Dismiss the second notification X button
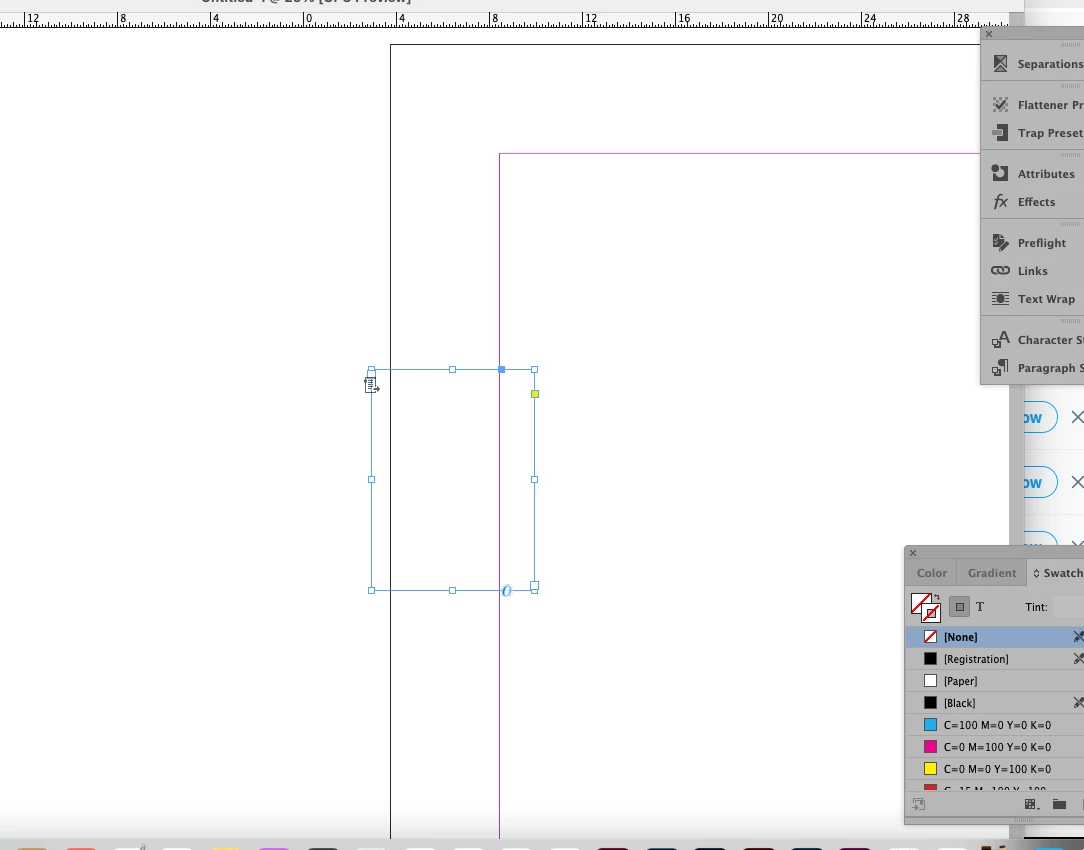The width and height of the screenshot is (1084, 850). pyautogui.click(x=1077, y=482)
